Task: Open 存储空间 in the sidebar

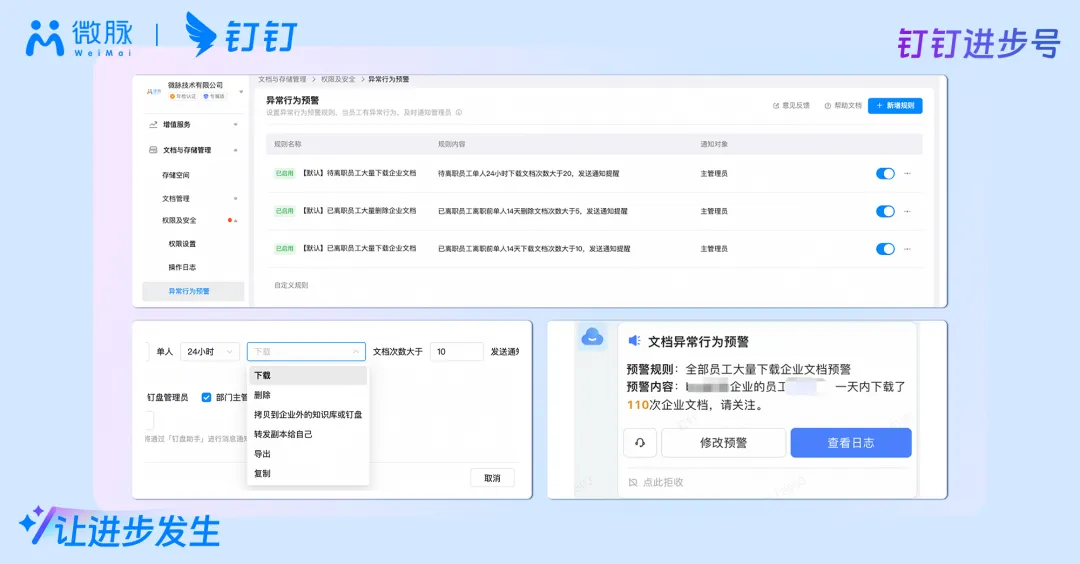Action: click(x=176, y=175)
